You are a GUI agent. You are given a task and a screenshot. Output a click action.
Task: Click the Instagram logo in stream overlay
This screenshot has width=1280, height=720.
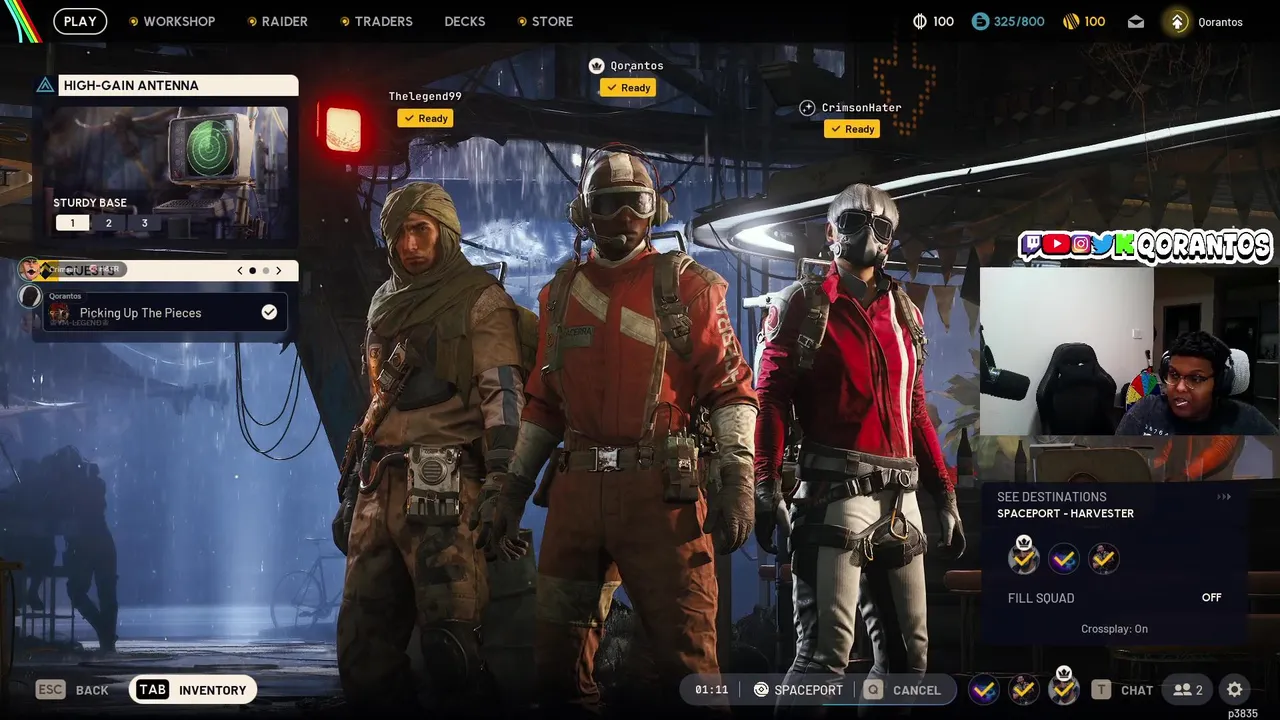(1081, 245)
